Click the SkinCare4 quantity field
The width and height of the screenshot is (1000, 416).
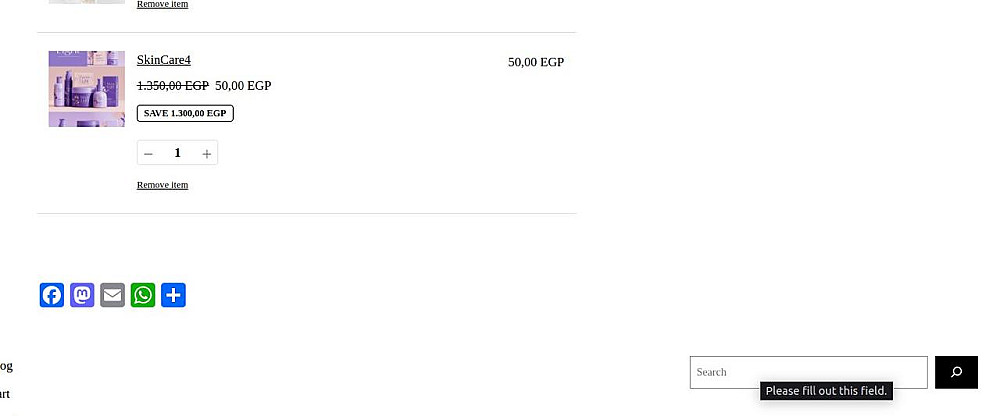(x=178, y=153)
